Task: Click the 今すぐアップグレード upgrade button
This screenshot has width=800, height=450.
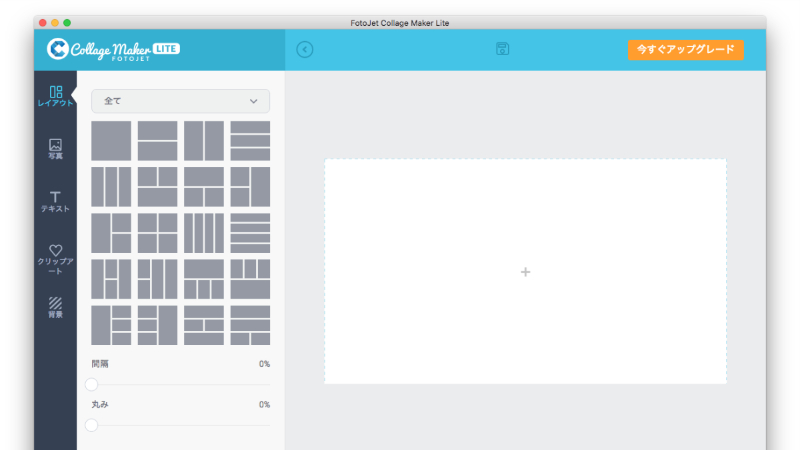Action: [685, 49]
